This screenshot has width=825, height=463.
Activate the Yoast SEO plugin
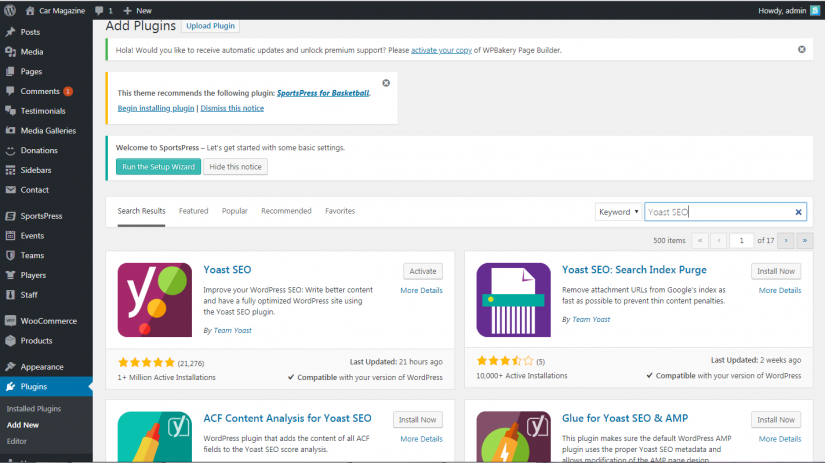tap(423, 271)
